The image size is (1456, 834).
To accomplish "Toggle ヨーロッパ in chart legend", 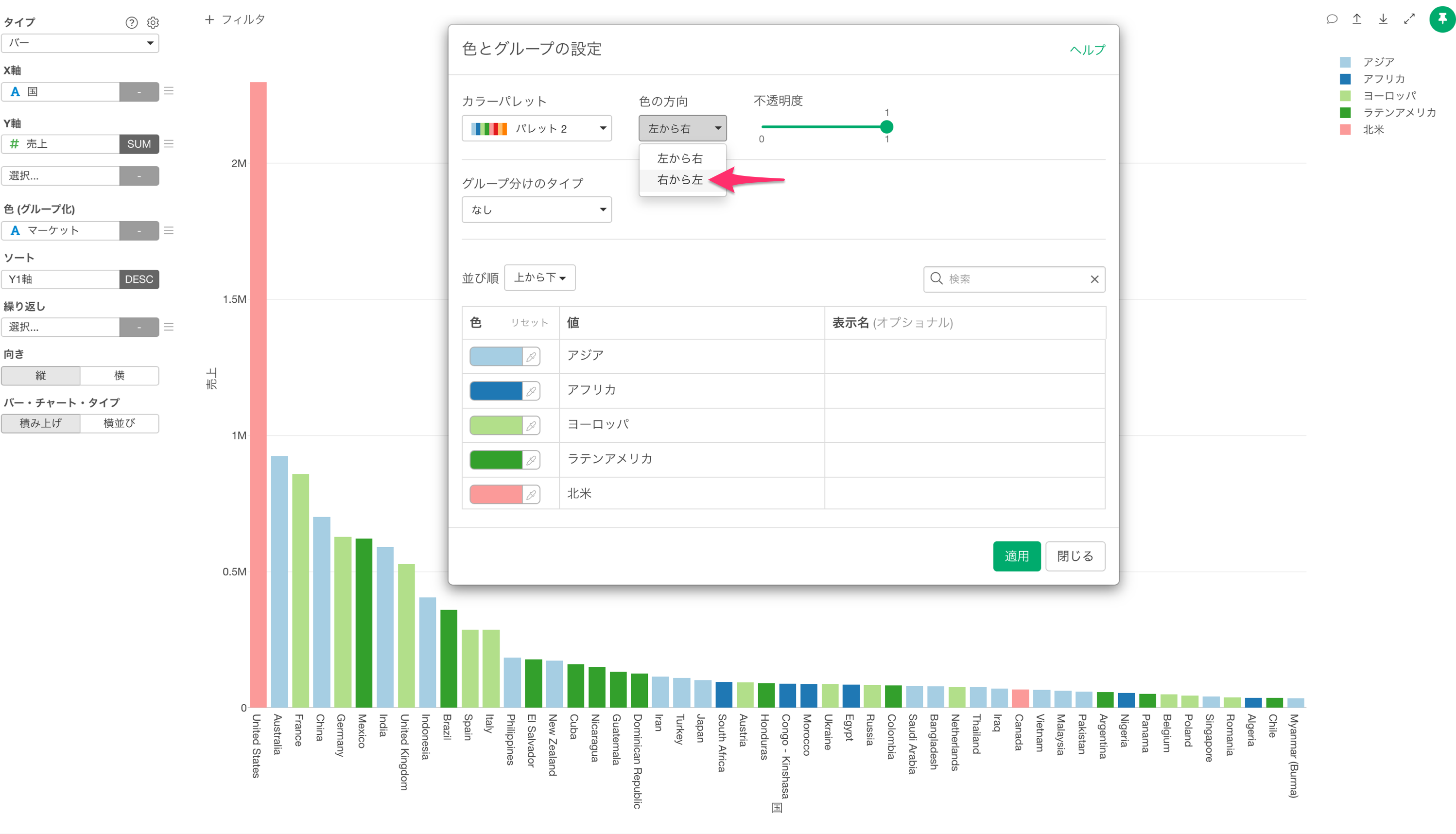I will coord(1378,96).
